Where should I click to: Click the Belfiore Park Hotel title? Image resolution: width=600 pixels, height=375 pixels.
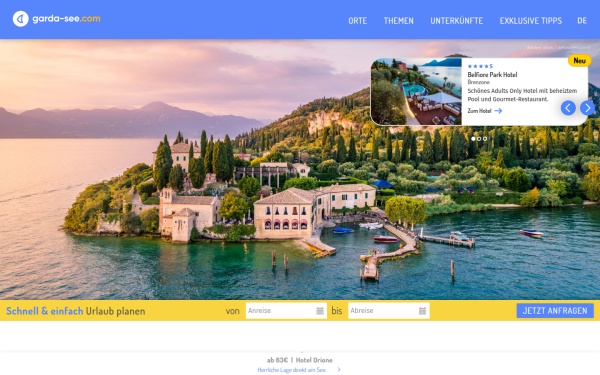coord(492,75)
